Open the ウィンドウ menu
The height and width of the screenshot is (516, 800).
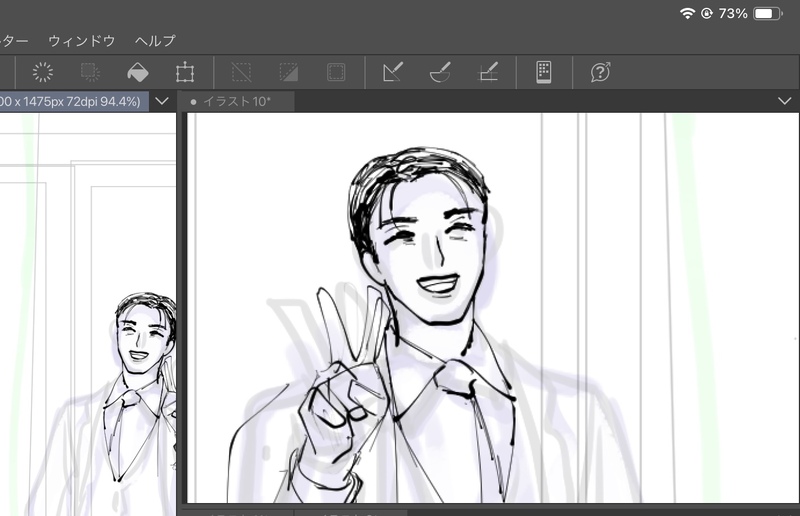[x=82, y=41]
